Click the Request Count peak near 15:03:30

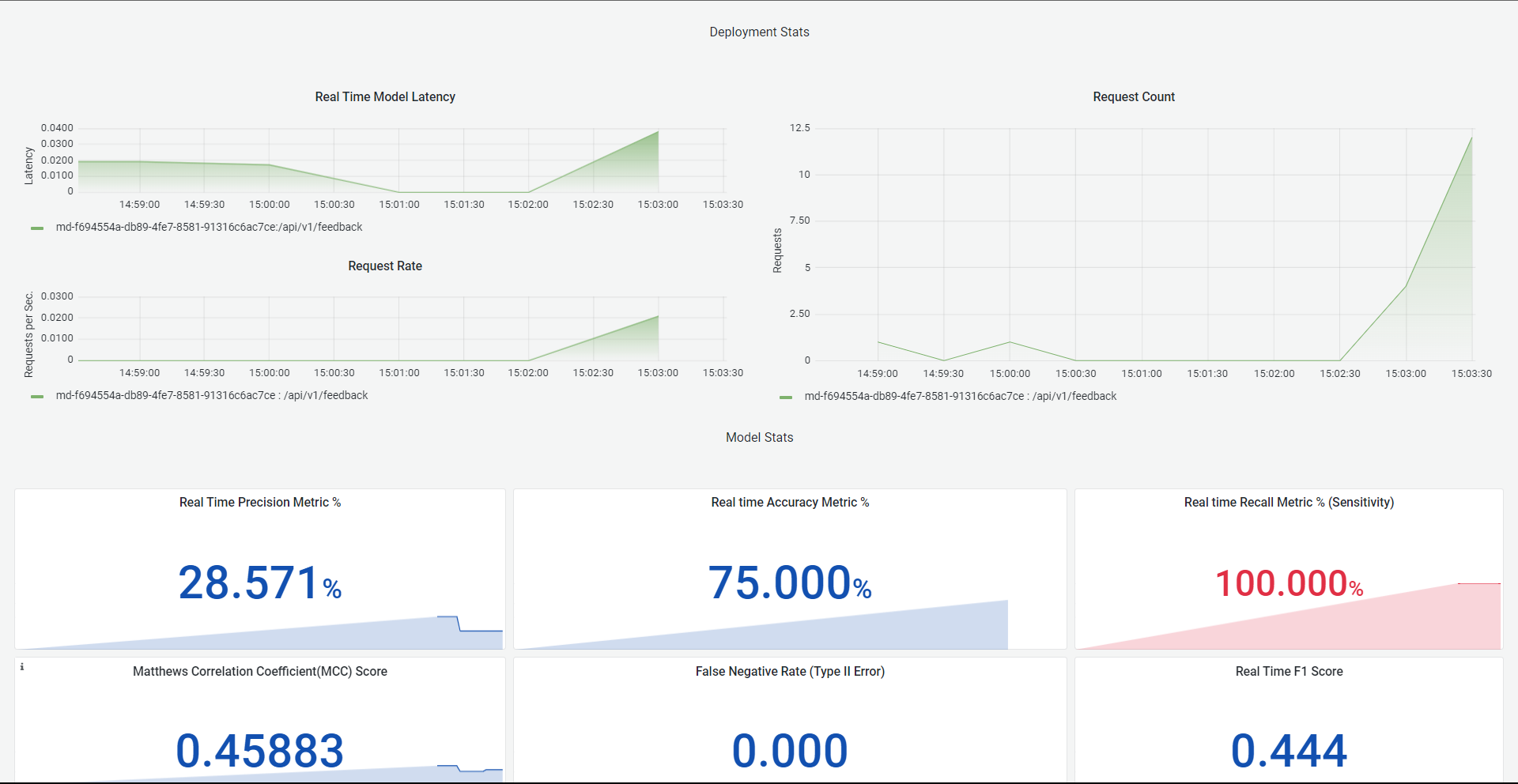tap(1471, 138)
